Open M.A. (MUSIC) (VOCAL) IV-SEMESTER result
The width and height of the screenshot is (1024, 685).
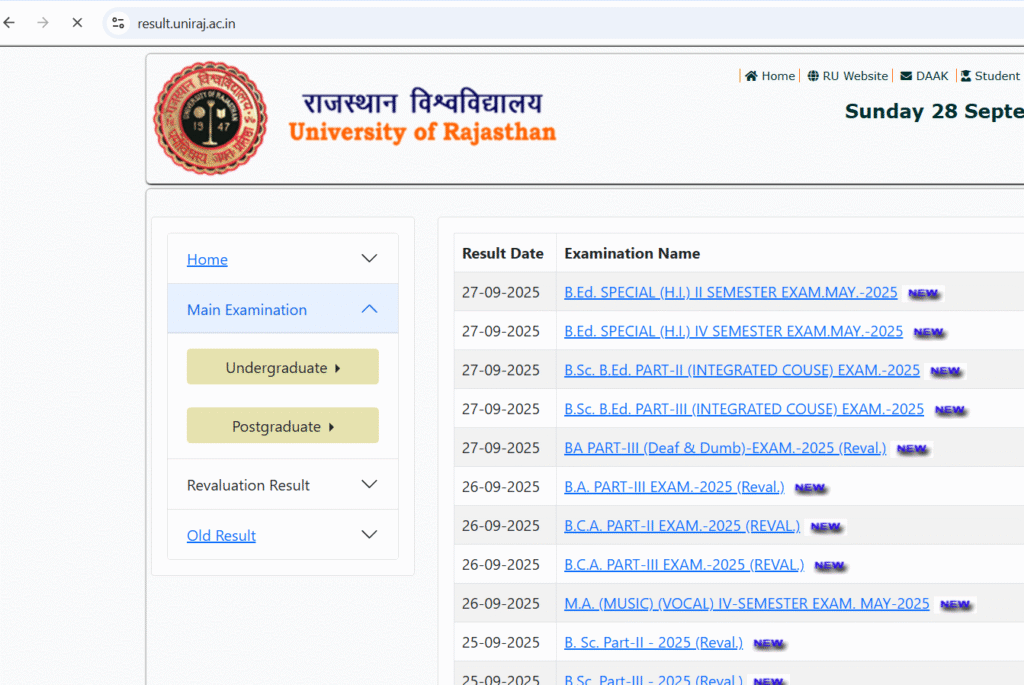[746, 604]
